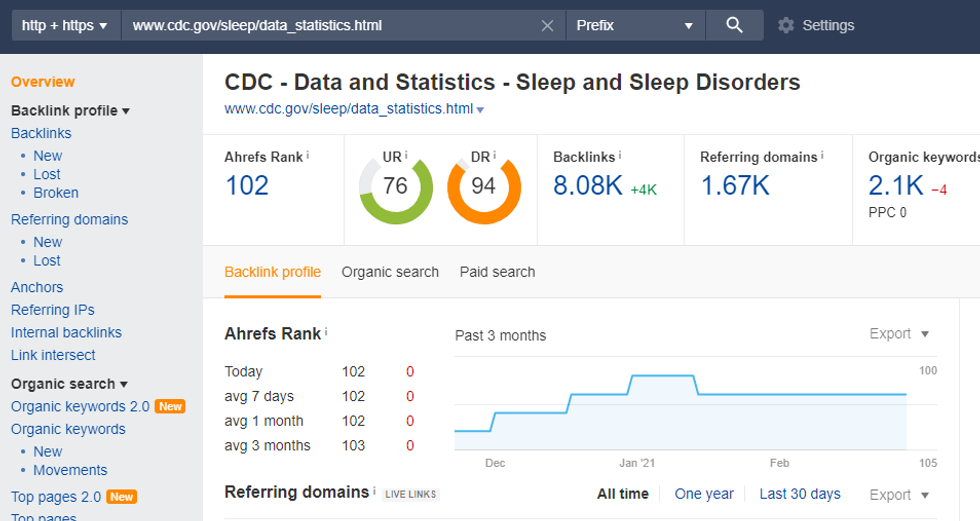Select the One year range
The image size is (980, 521).
point(704,494)
